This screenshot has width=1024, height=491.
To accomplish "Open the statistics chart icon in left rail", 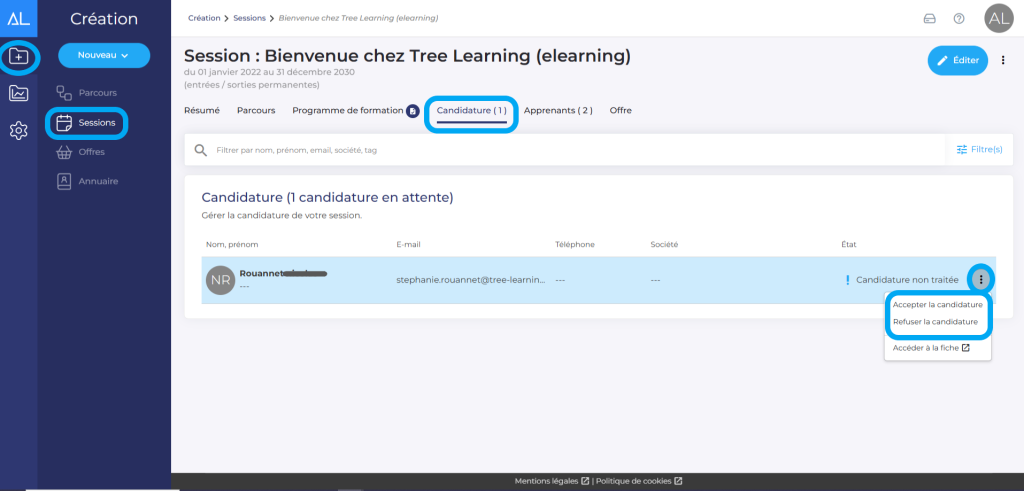I will 19,94.
